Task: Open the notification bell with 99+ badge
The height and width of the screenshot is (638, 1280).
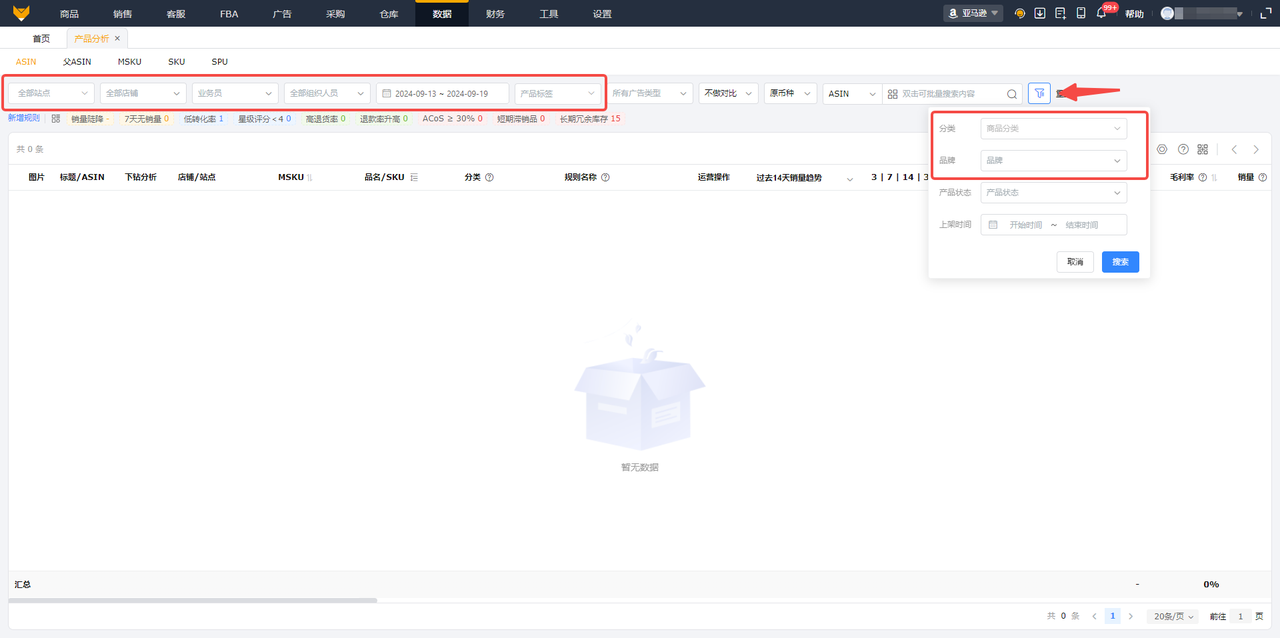Action: 1103,13
